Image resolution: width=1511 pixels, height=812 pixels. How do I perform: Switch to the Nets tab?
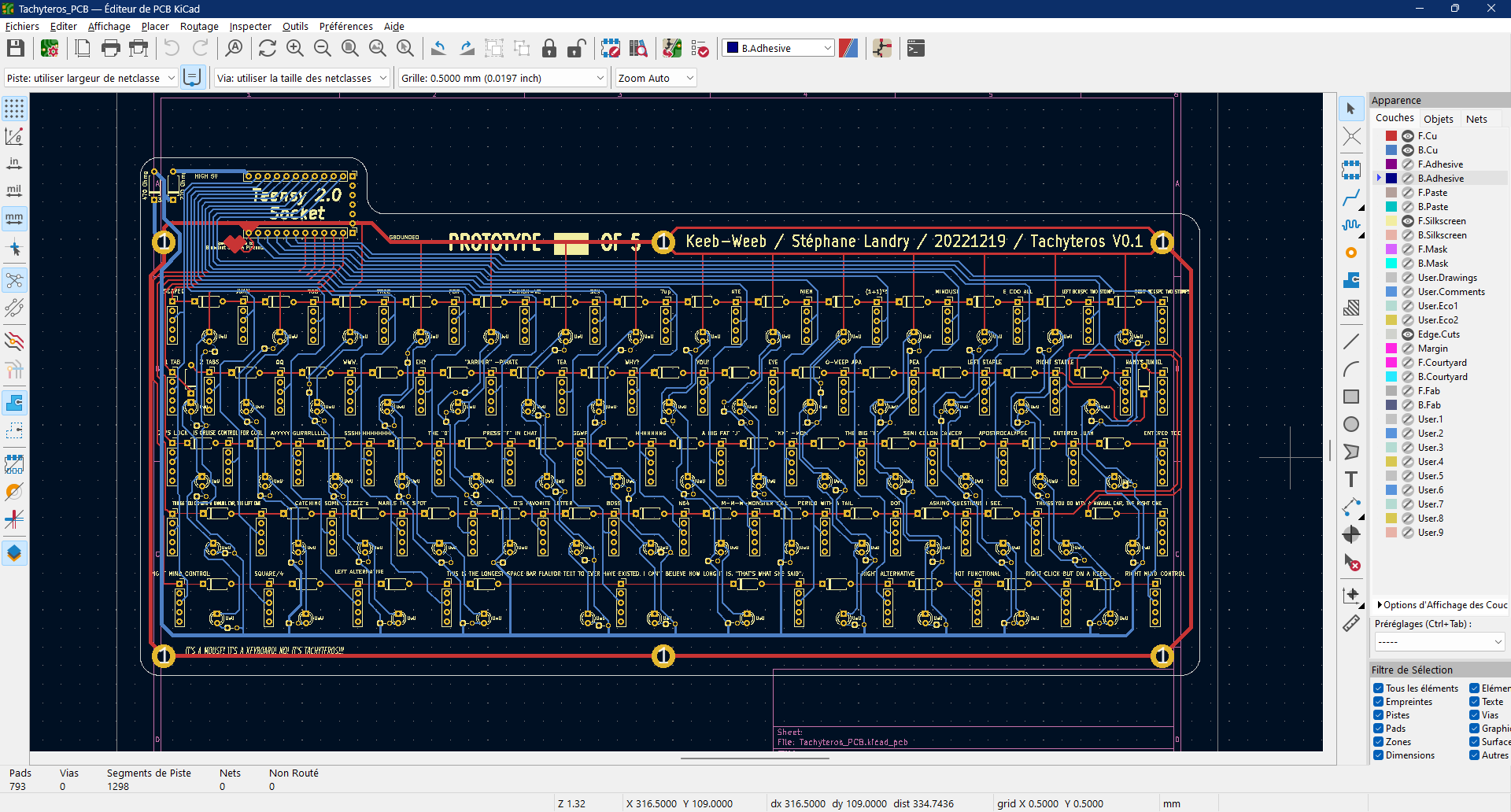coord(1476,119)
